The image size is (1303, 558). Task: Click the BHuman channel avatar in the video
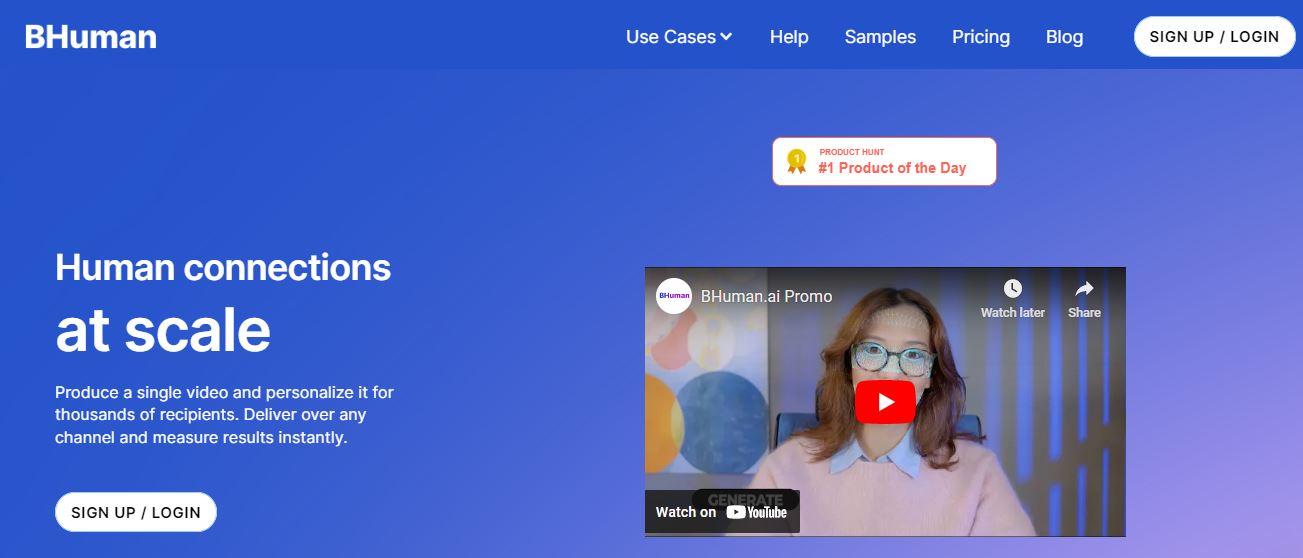[x=674, y=296]
